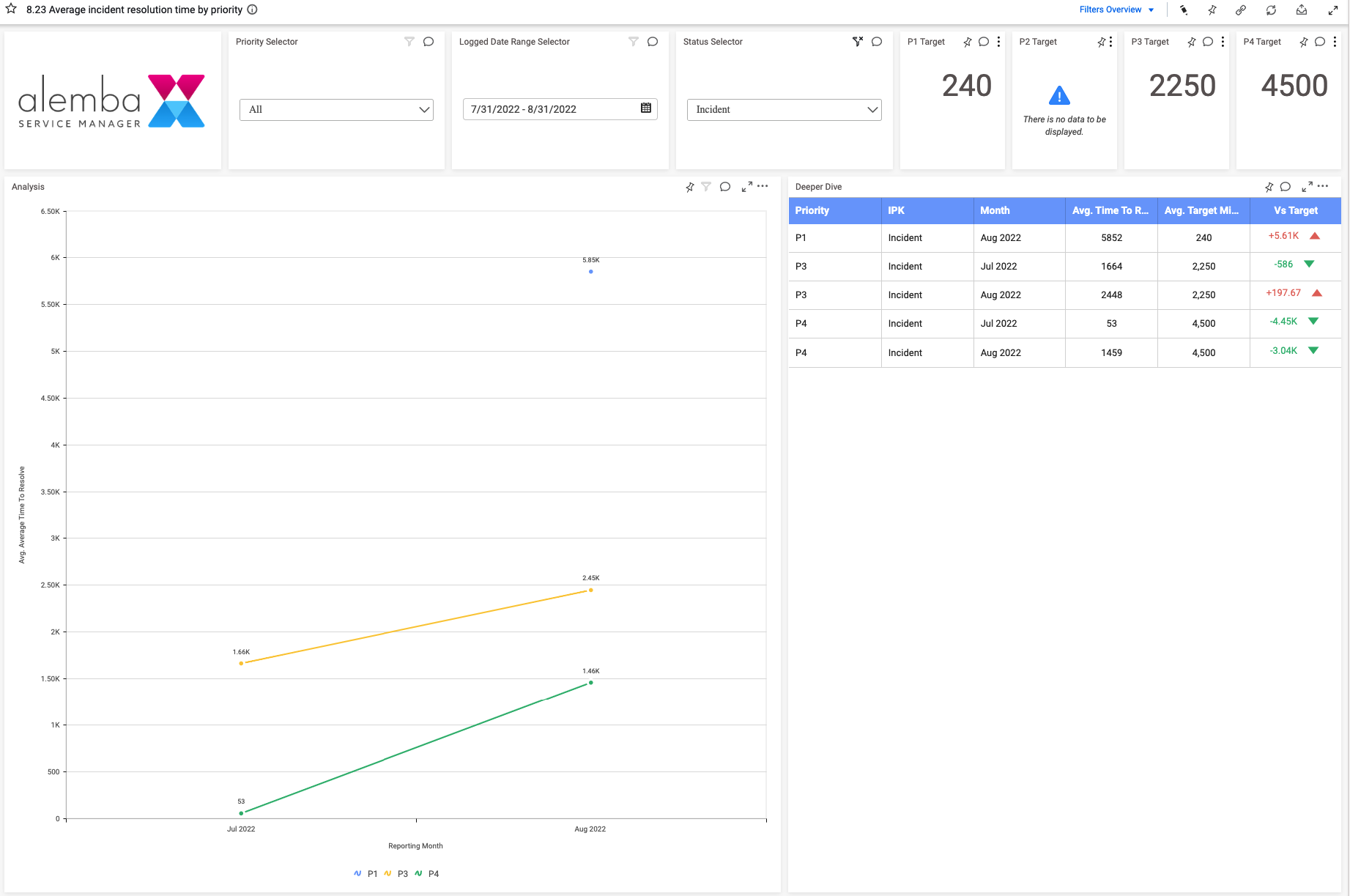The height and width of the screenshot is (896, 1350).
Task: Expand the Status Selector Incident dropdown
Action: 784,110
